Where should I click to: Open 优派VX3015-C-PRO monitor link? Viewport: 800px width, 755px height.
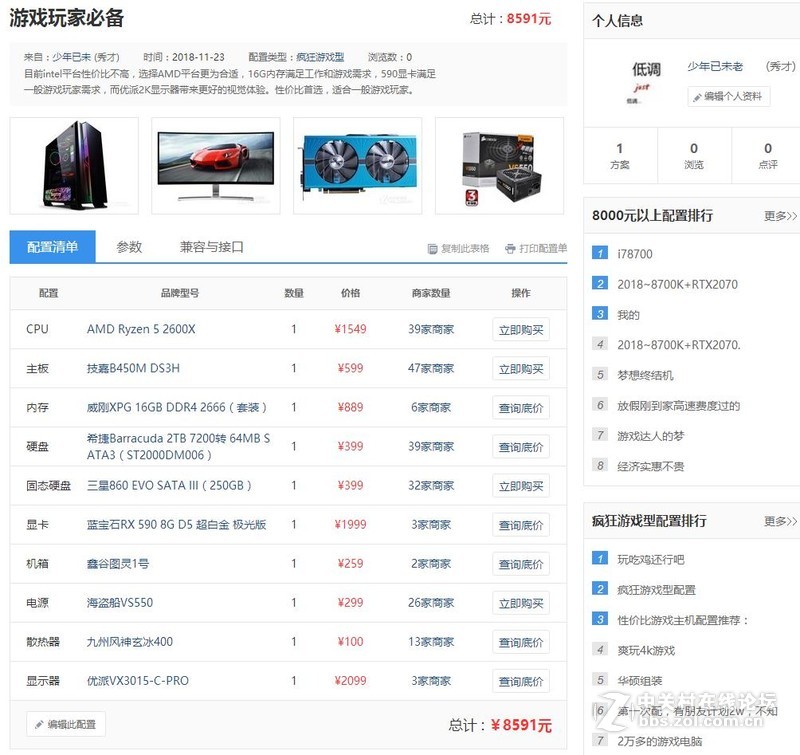(x=138, y=681)
